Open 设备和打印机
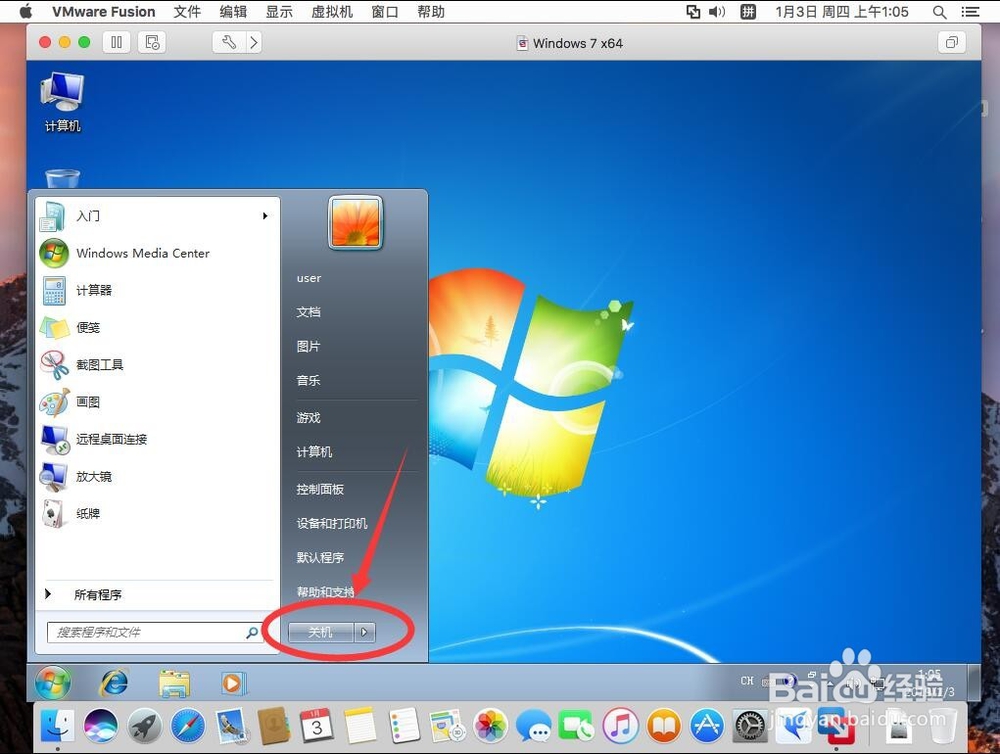 coord(332,524)
